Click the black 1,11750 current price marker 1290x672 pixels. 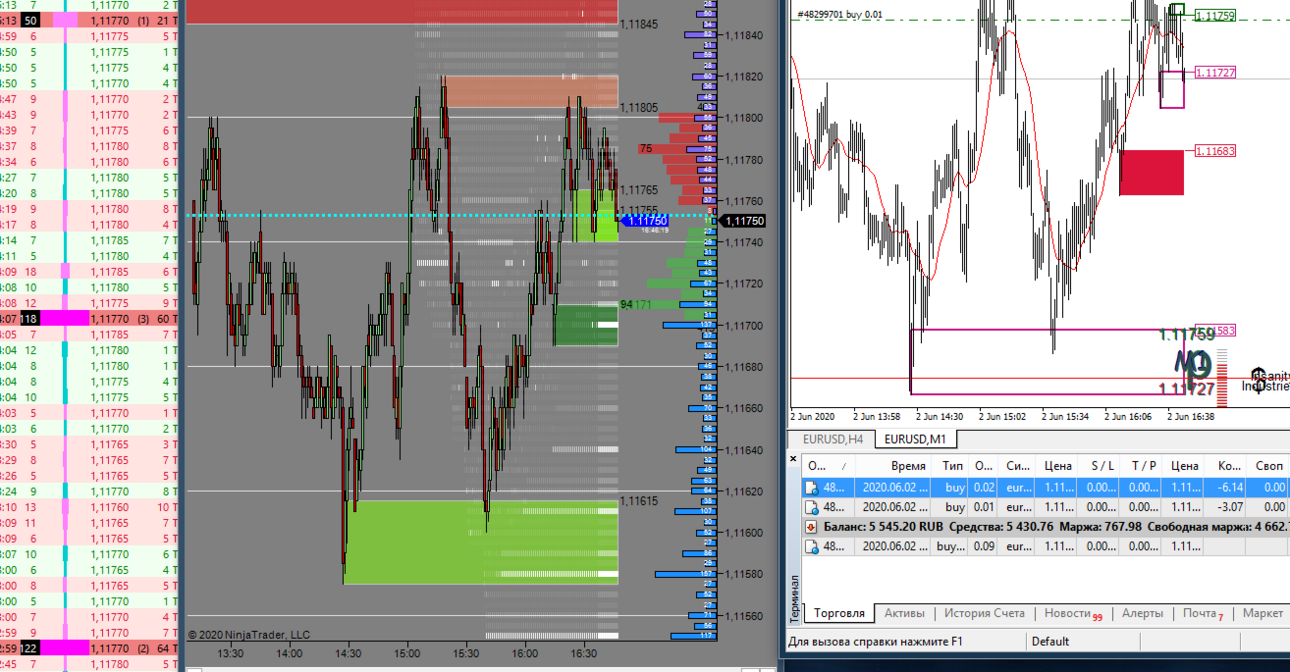point(743,221)
